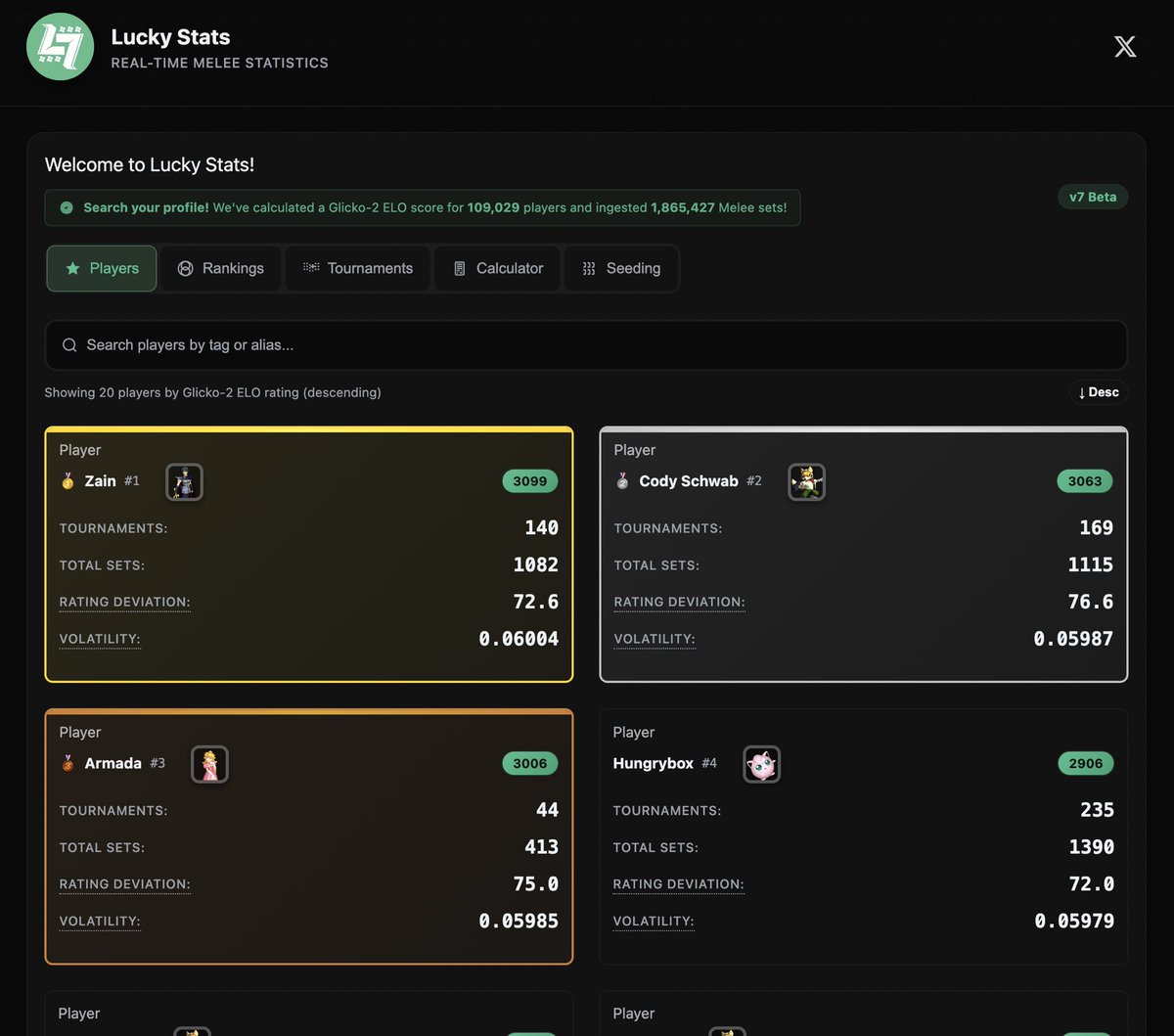Viewport: 1174px width, 1036px height.
Task: Open Cody Schwab's player name link
Action: click(689, 481)
